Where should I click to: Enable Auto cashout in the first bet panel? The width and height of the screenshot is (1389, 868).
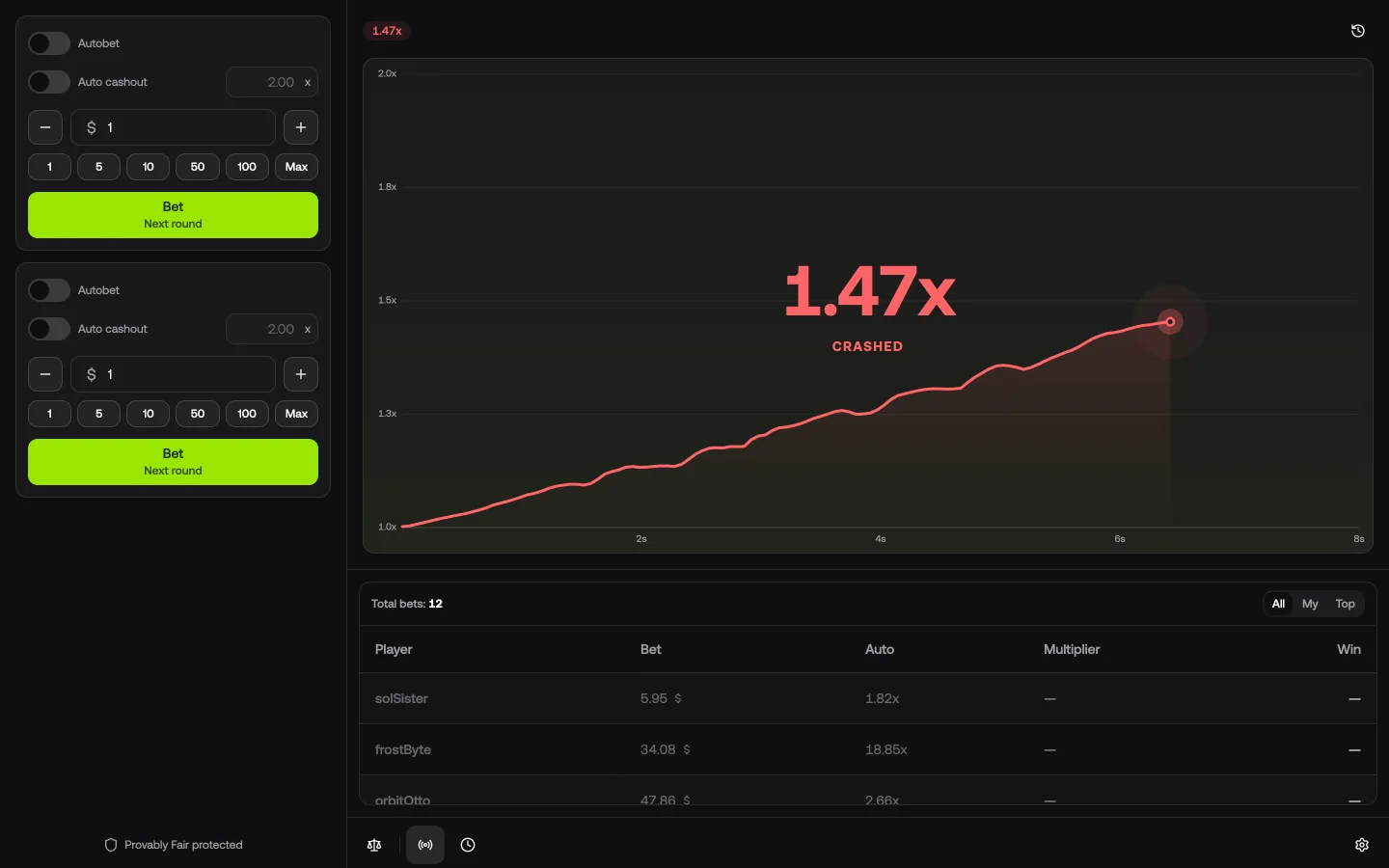coord(49,82)
